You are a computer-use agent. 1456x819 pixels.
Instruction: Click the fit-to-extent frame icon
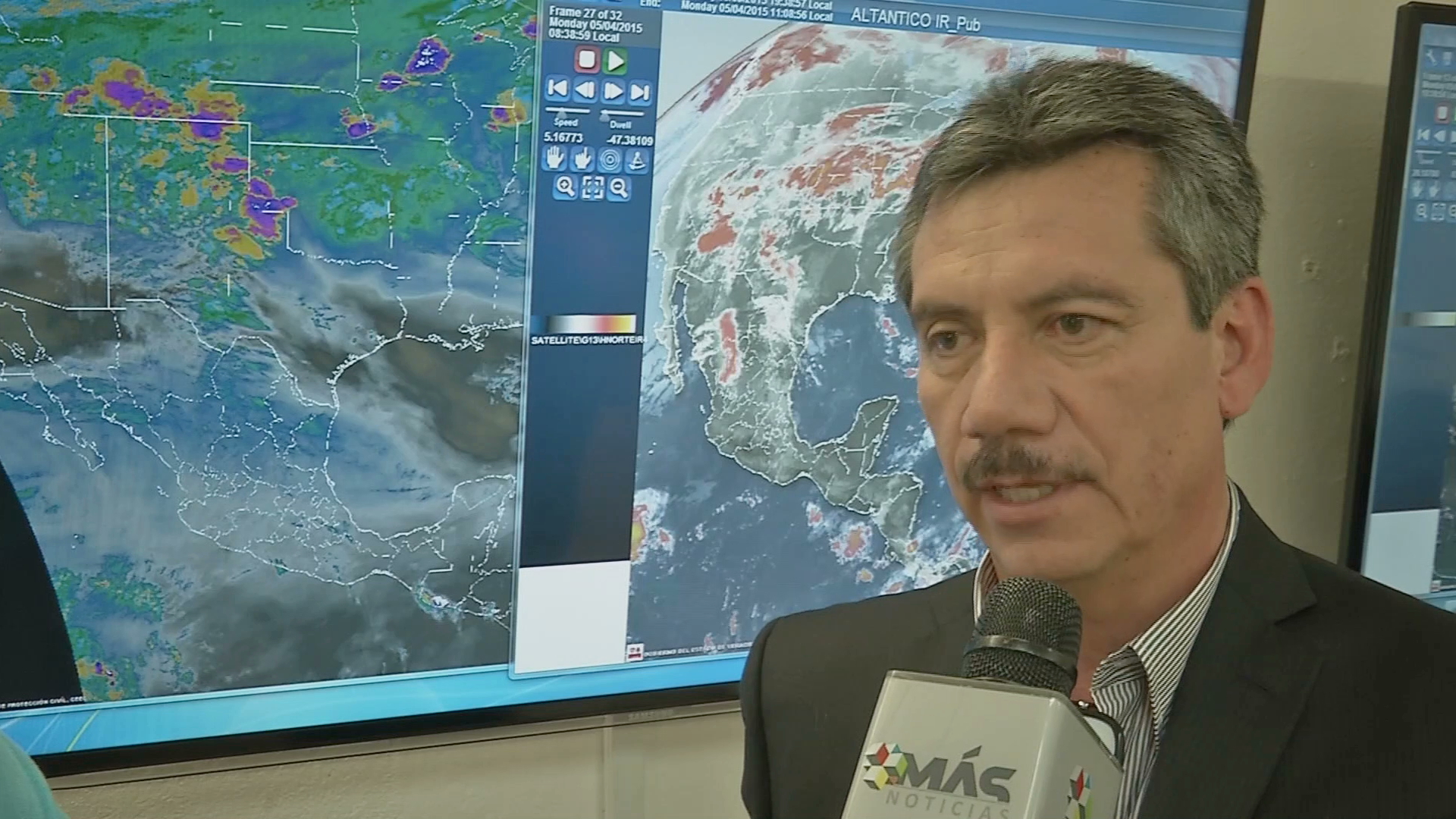pos(592,188)
